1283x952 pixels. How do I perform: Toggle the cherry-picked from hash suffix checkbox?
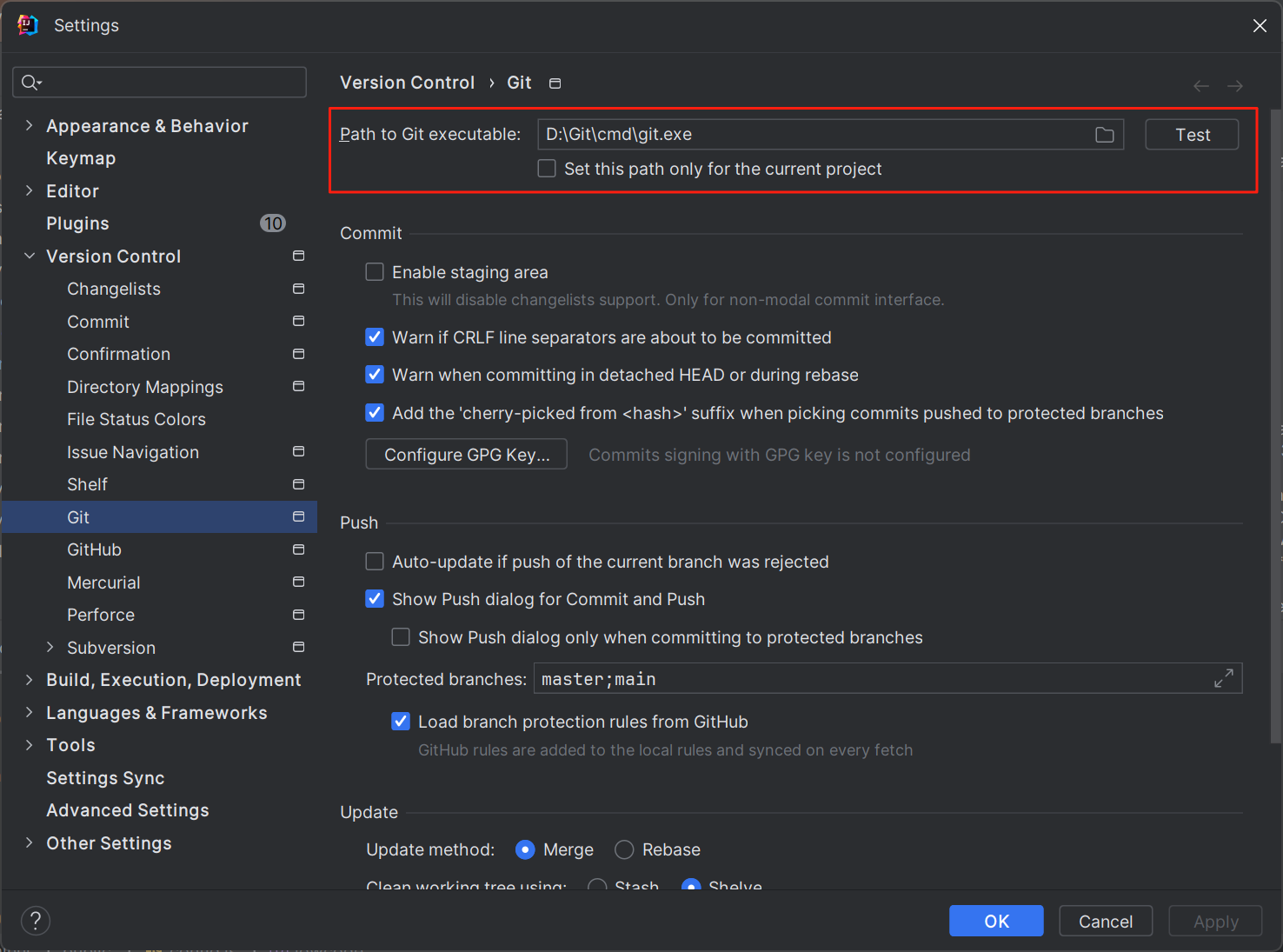pyautogui.click(x=375, y=413)
